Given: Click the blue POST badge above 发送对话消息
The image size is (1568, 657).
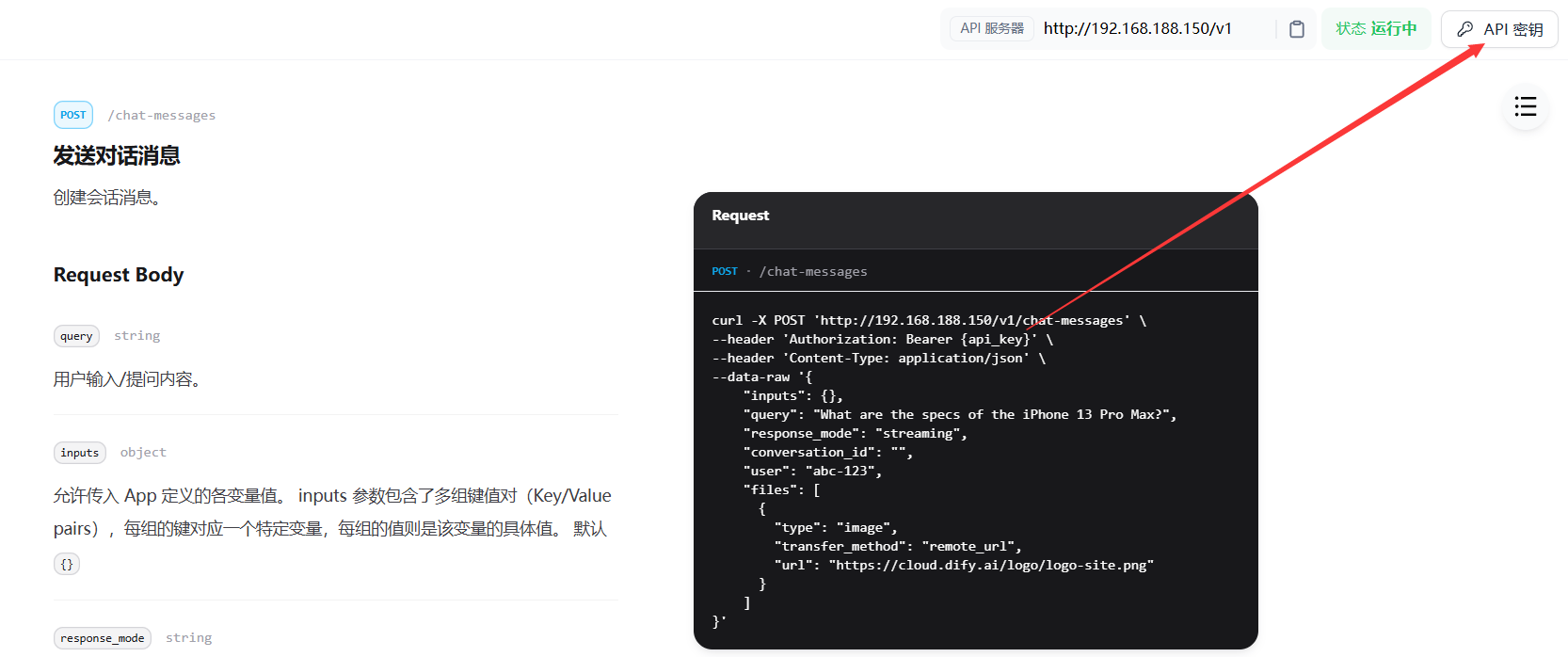Looking at the screenshot, I should point(73,115).
